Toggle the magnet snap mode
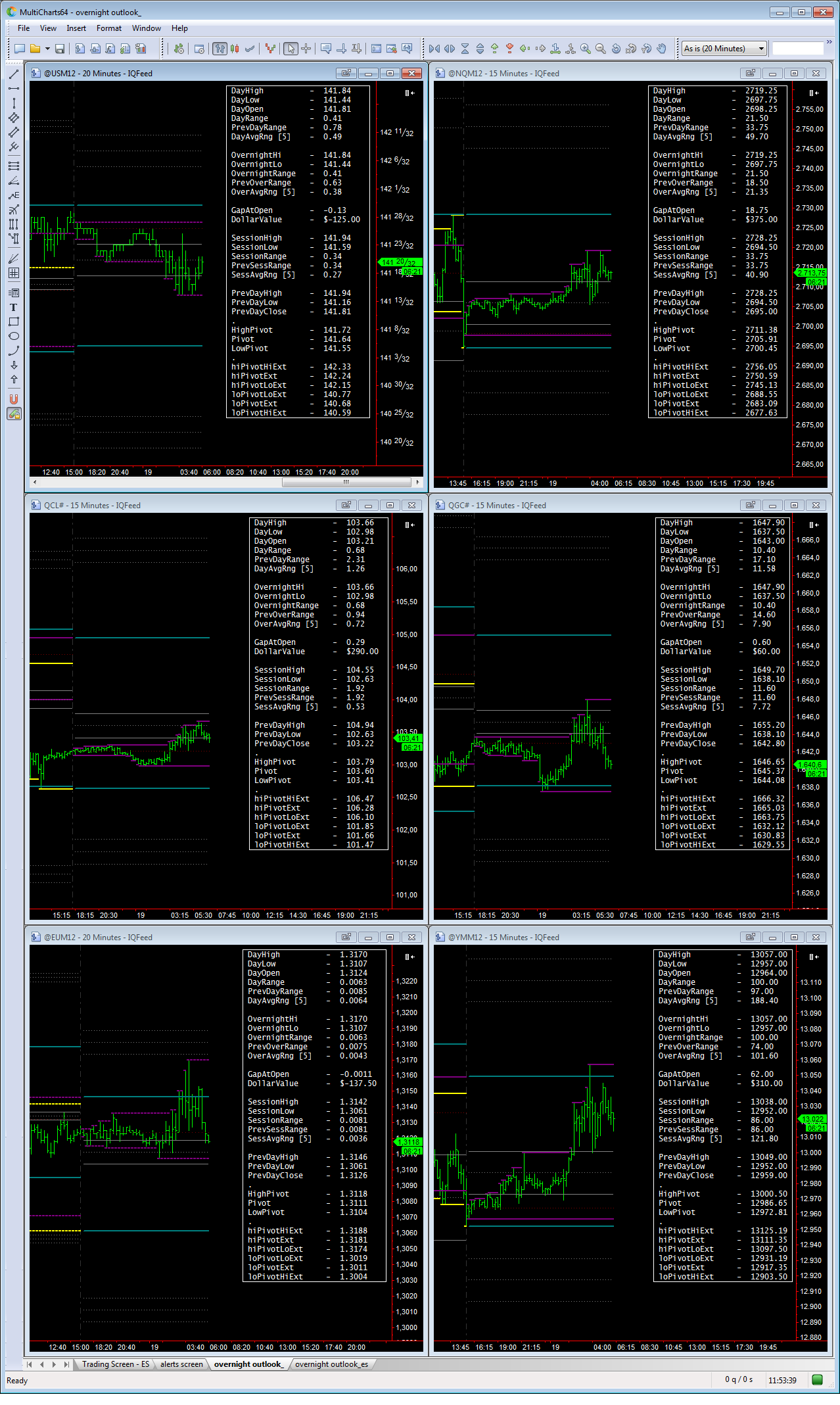840x1405 pixels. (x=14, y=399)
